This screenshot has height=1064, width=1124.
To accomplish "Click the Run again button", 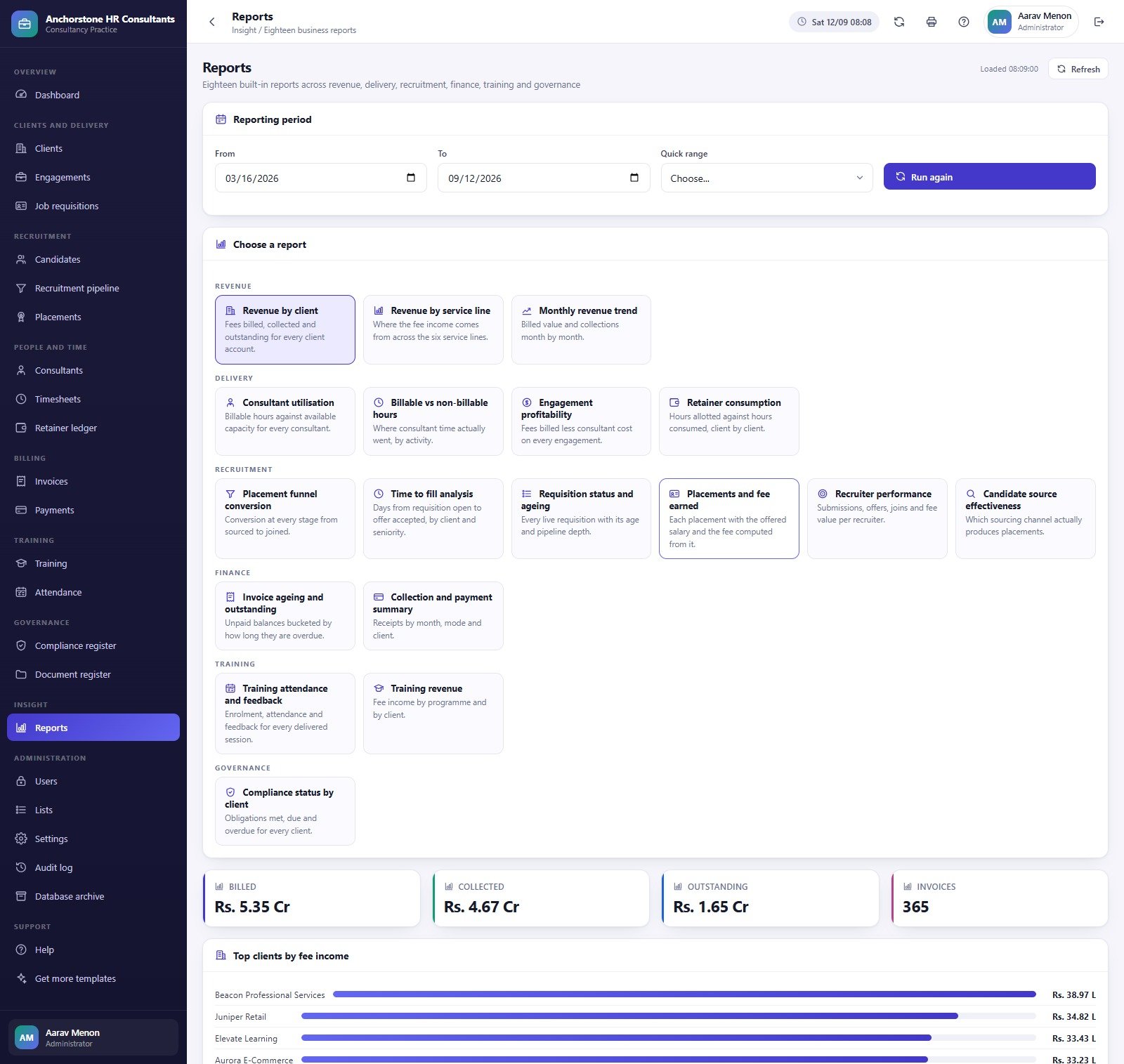I will coord(989,176).
